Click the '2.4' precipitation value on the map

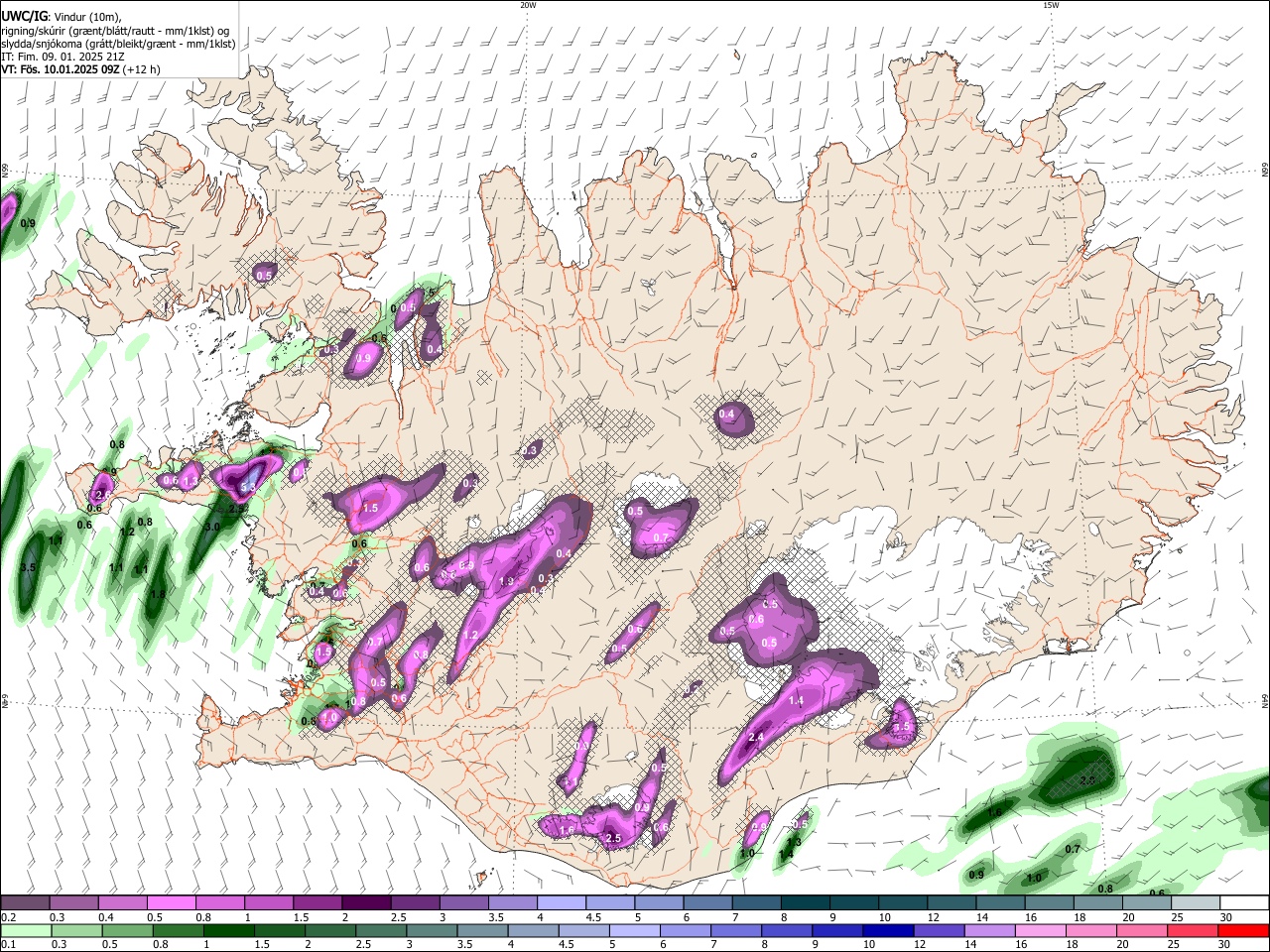(756, 737)
